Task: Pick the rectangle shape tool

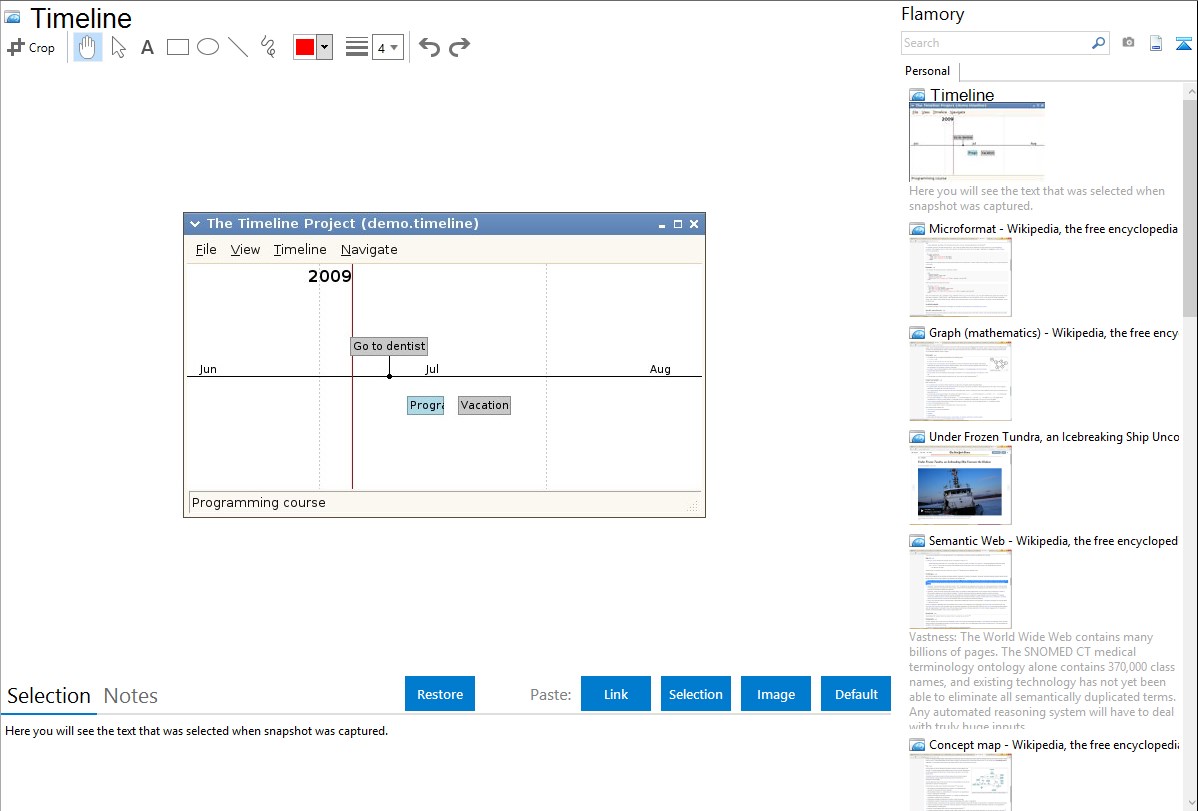Action: coord(178,47)
